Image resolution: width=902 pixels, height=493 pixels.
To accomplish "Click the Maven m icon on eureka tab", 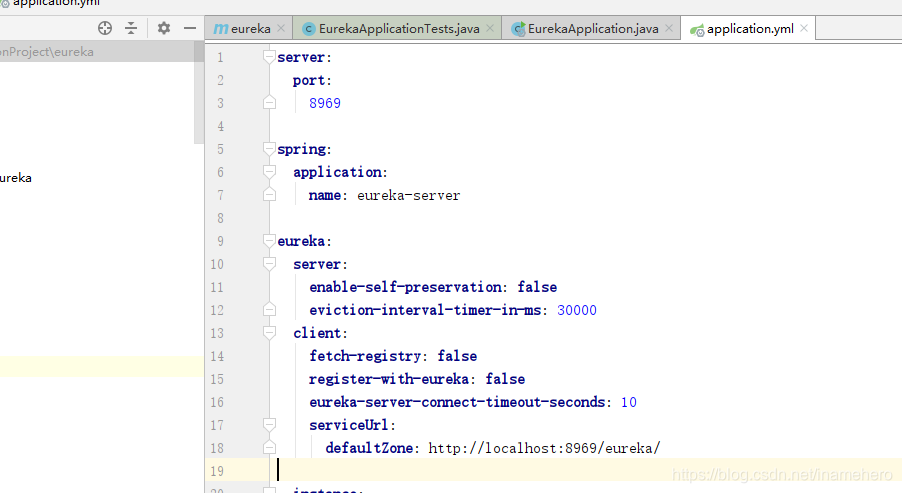I will point(220,29).
